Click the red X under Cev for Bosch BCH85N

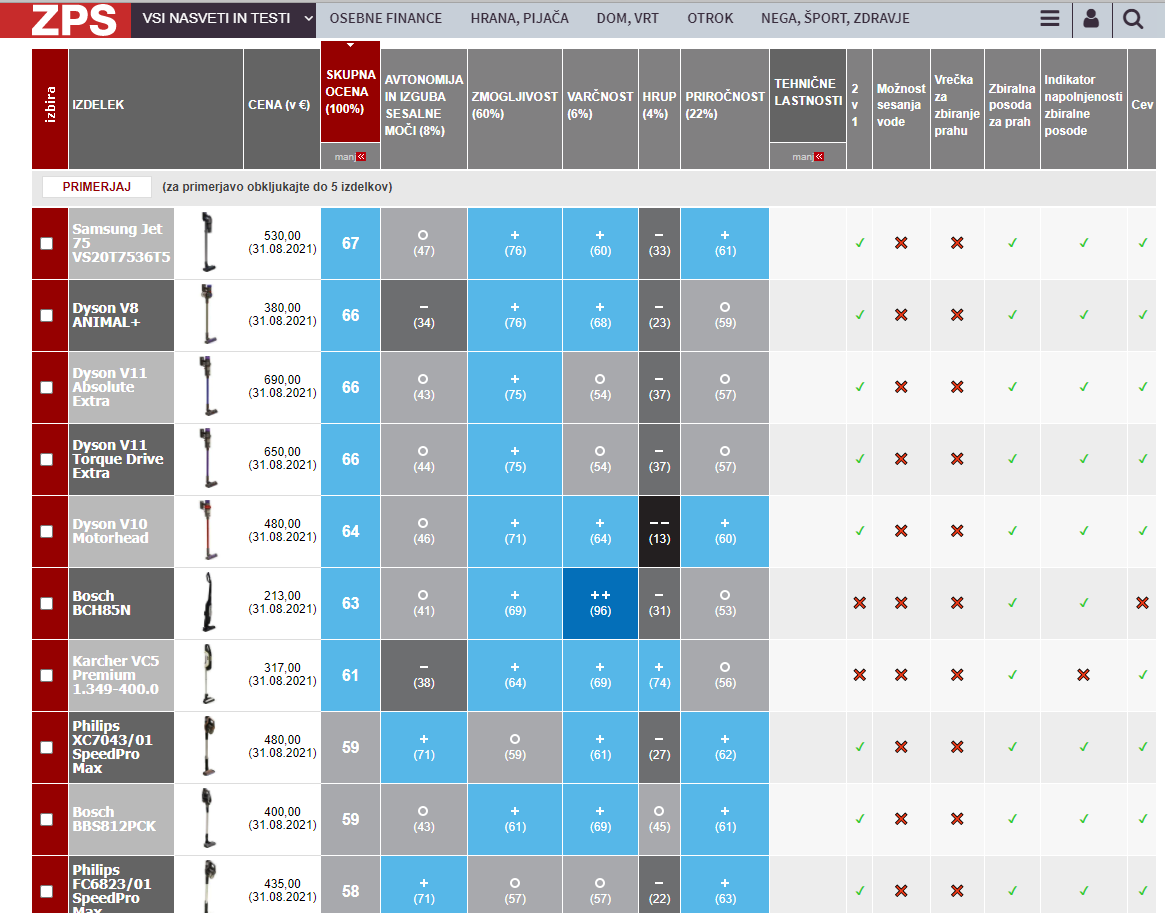click(x=1143, y=603)
